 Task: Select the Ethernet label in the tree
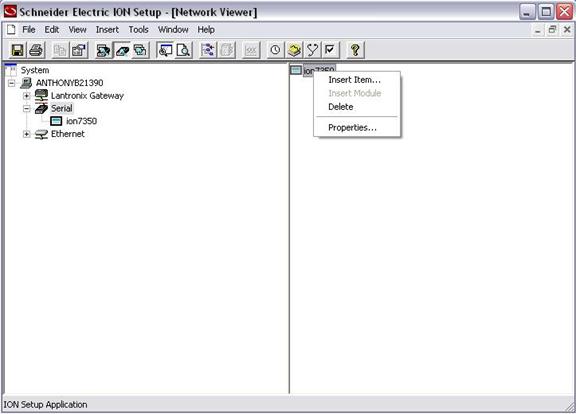[x=68, y=134]
